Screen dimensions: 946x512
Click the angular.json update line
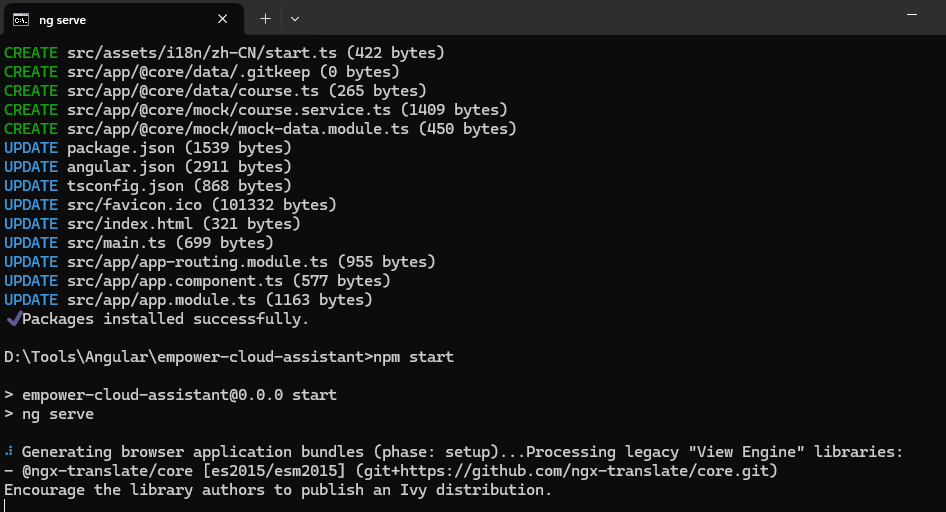point(148,167)
